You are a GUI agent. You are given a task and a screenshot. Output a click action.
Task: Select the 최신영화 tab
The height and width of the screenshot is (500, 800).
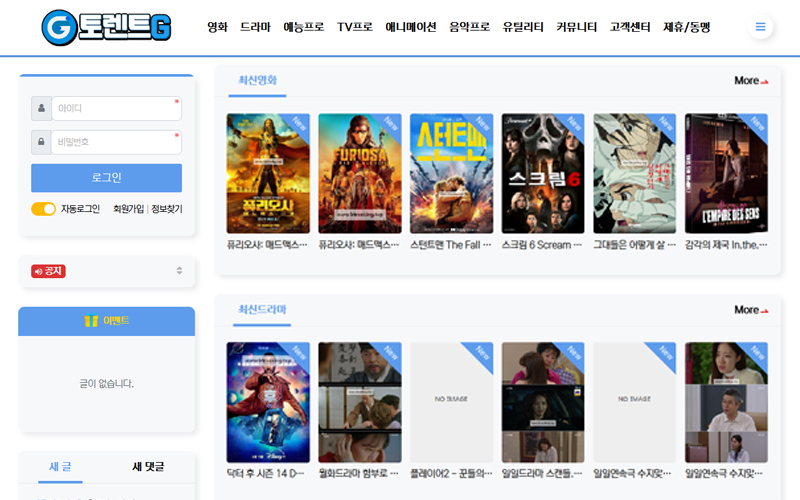[x=257, y=81]
